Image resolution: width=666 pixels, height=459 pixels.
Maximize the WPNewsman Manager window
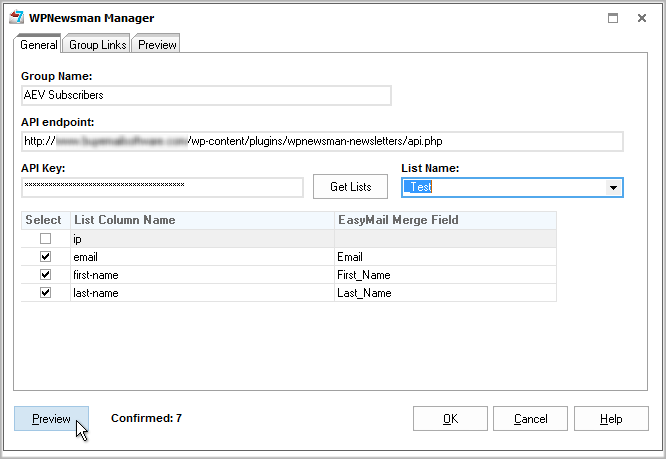612,18
